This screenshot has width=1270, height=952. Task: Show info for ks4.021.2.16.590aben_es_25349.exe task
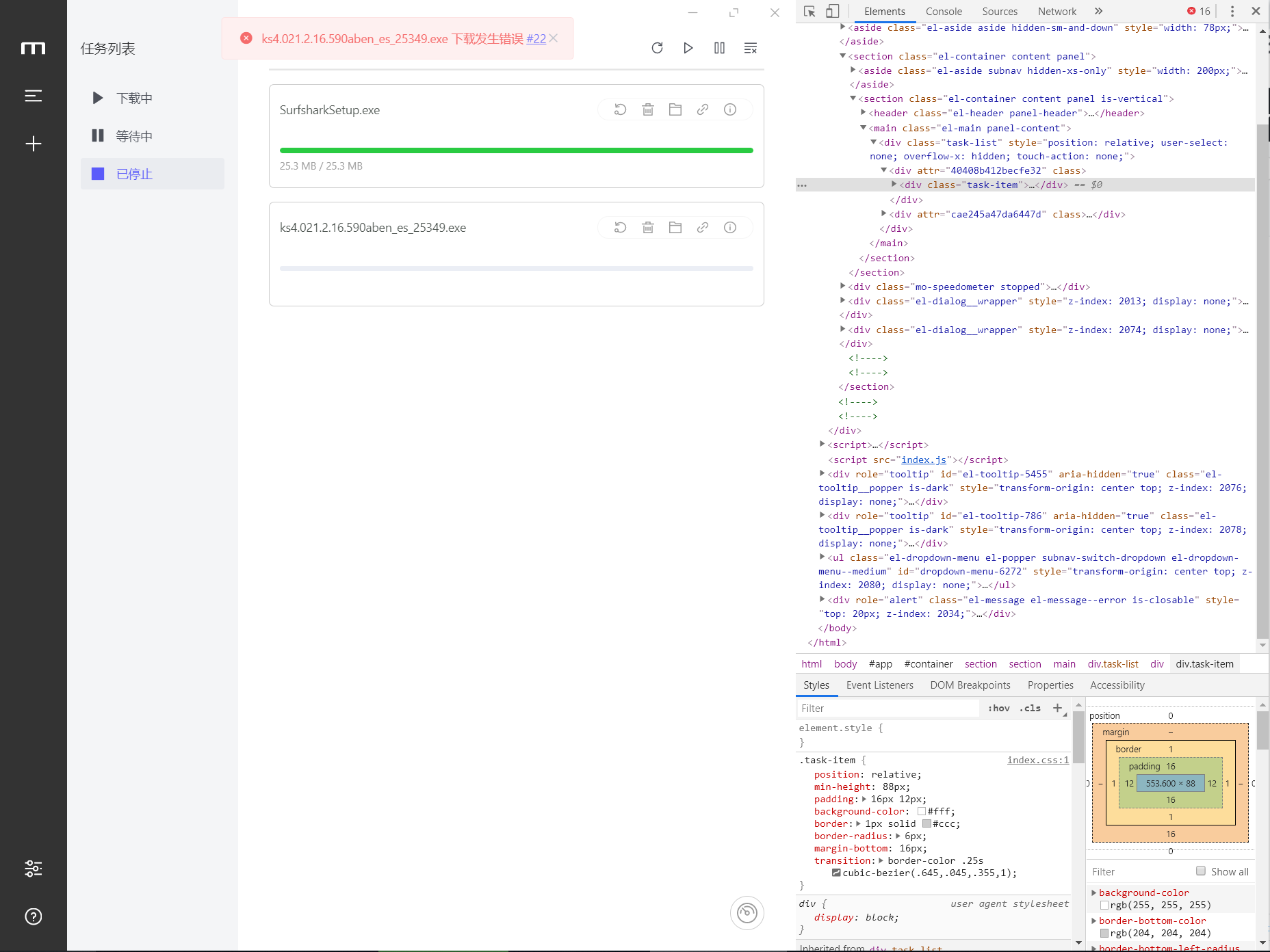(x=730, y=227)
